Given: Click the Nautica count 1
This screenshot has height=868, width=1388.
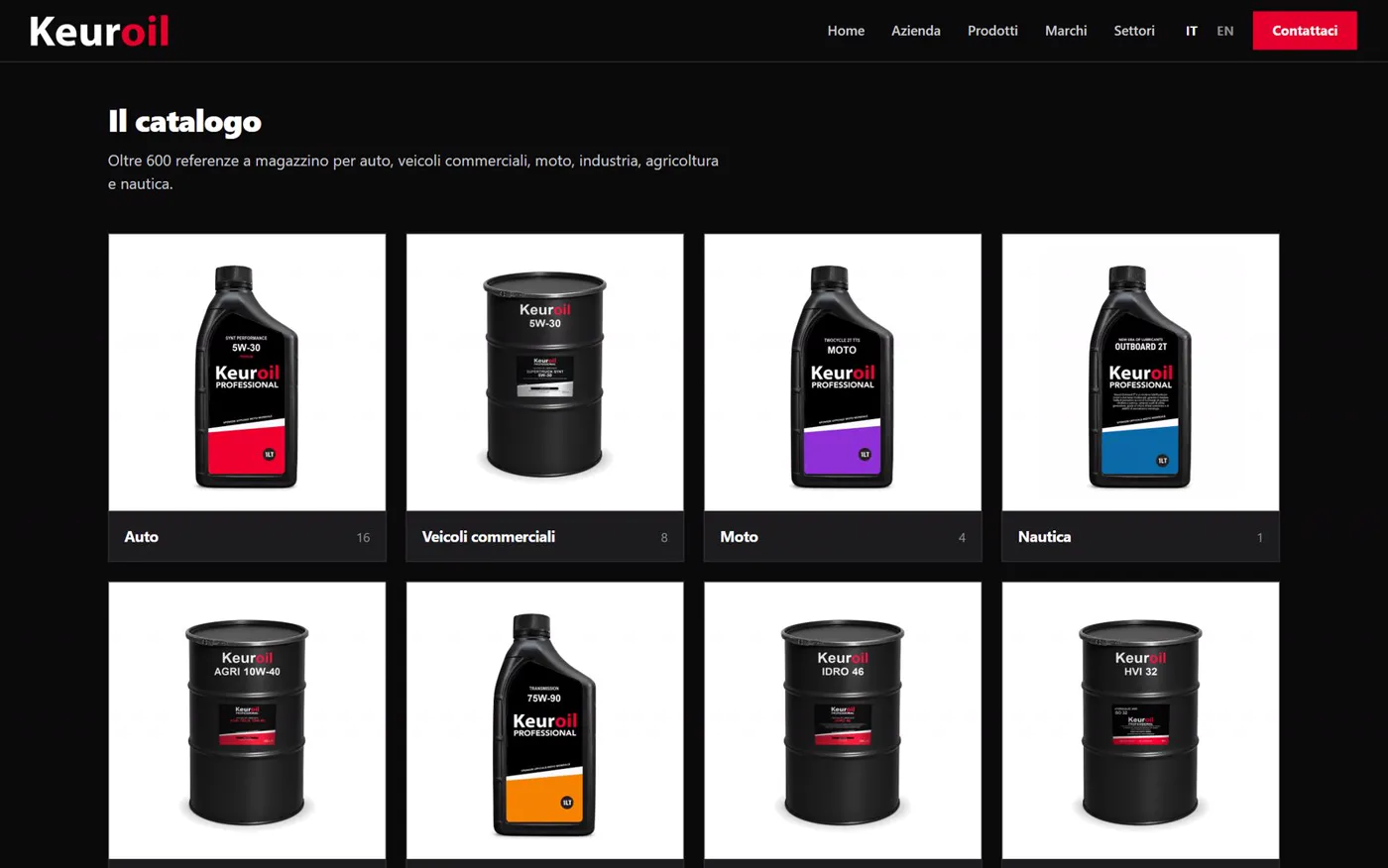Looking at the screenshot, I should [1260, 538].
